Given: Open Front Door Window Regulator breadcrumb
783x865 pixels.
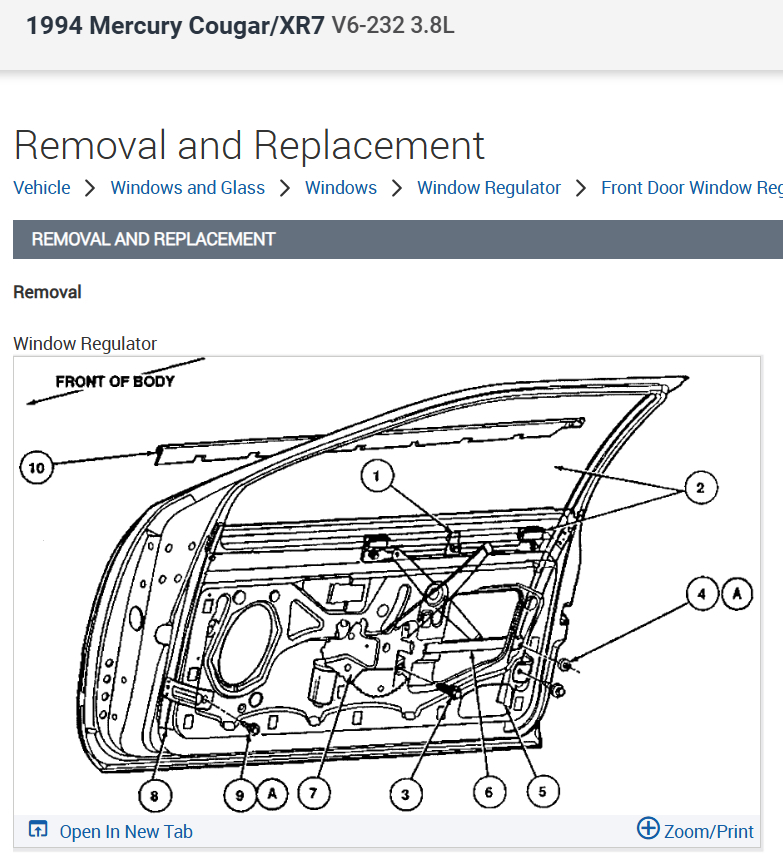Looking at the screenshot, I should [x=692, y=188].
